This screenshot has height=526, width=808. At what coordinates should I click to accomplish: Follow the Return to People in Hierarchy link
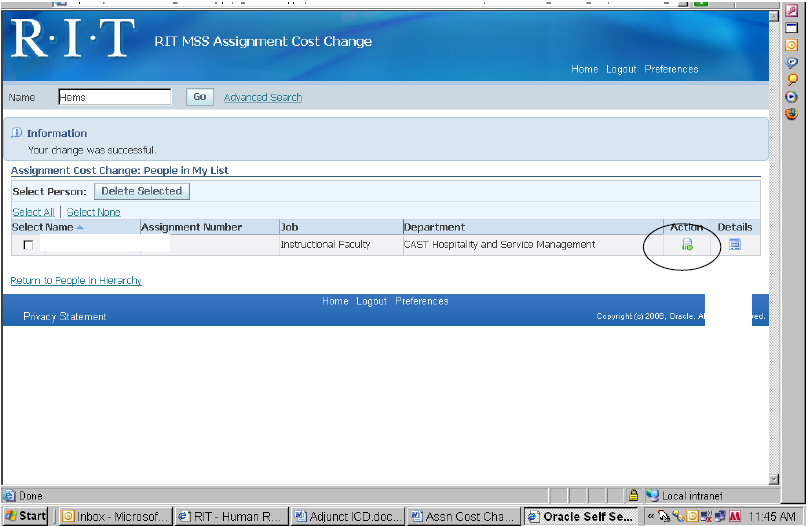tap(76, 281)
